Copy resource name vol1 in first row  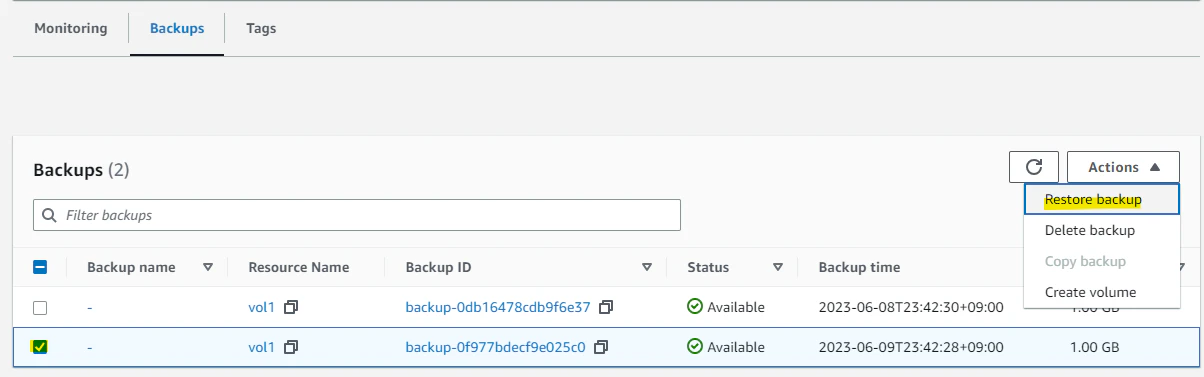[291, 307]
